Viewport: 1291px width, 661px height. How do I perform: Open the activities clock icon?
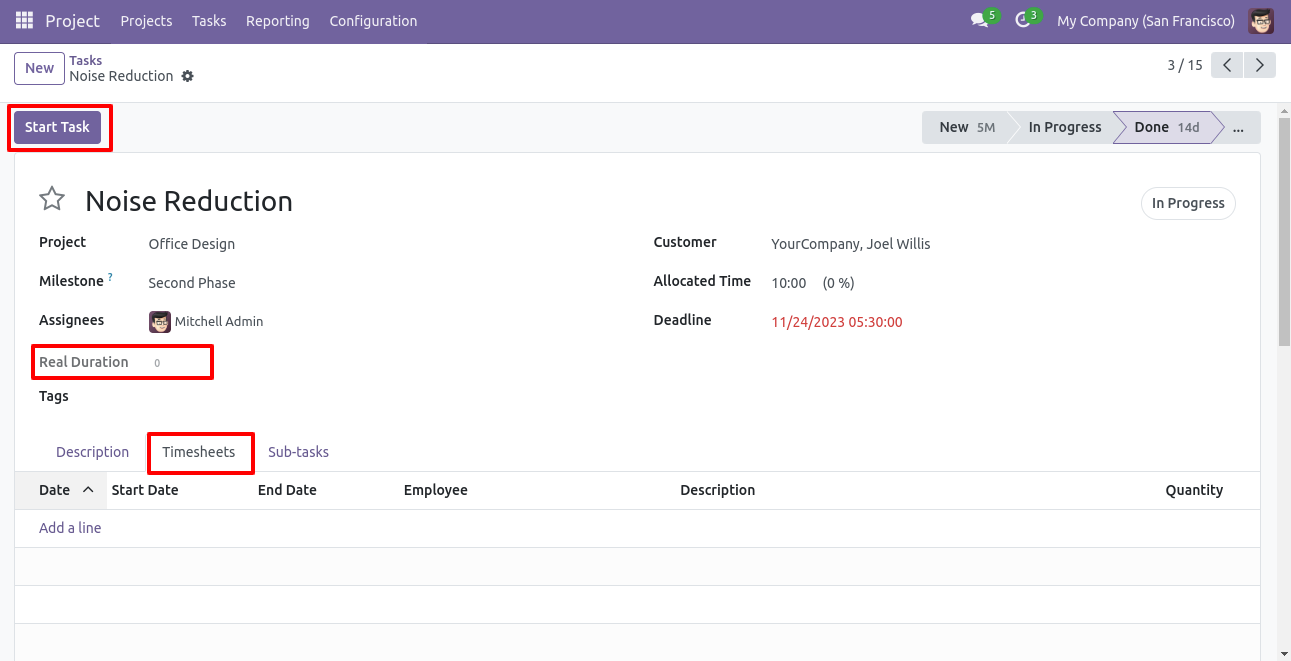(1022, 21)
